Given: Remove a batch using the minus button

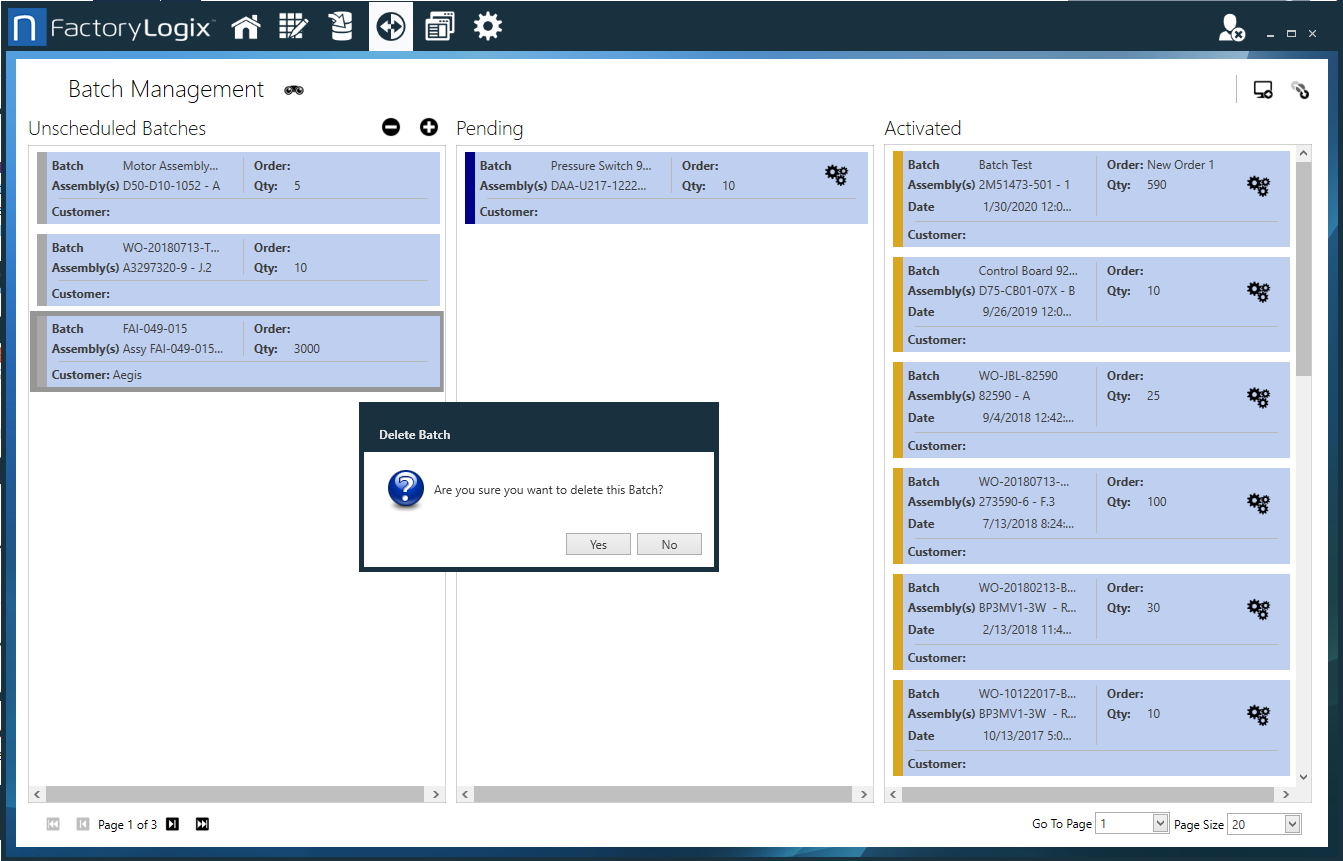Looking at the screenshot, I should tap(391, 127).
